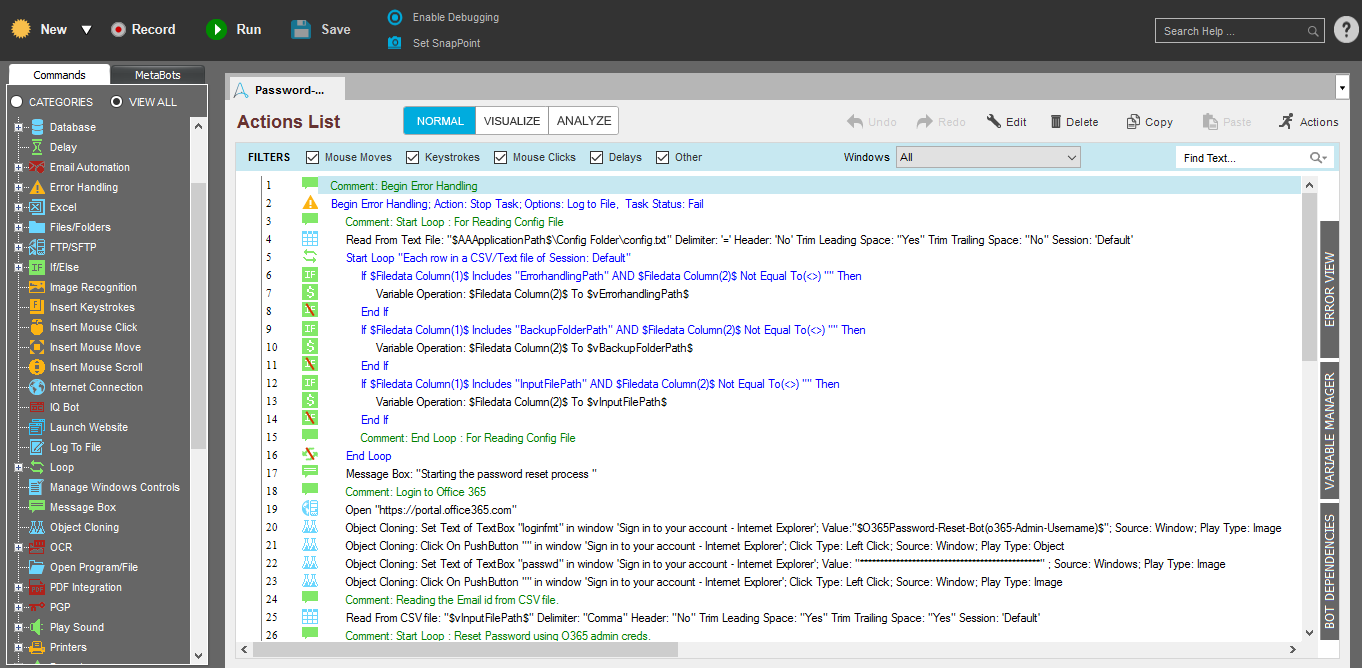
Task: Select the CATEGORIES radio button
Action: pos(17,102)
